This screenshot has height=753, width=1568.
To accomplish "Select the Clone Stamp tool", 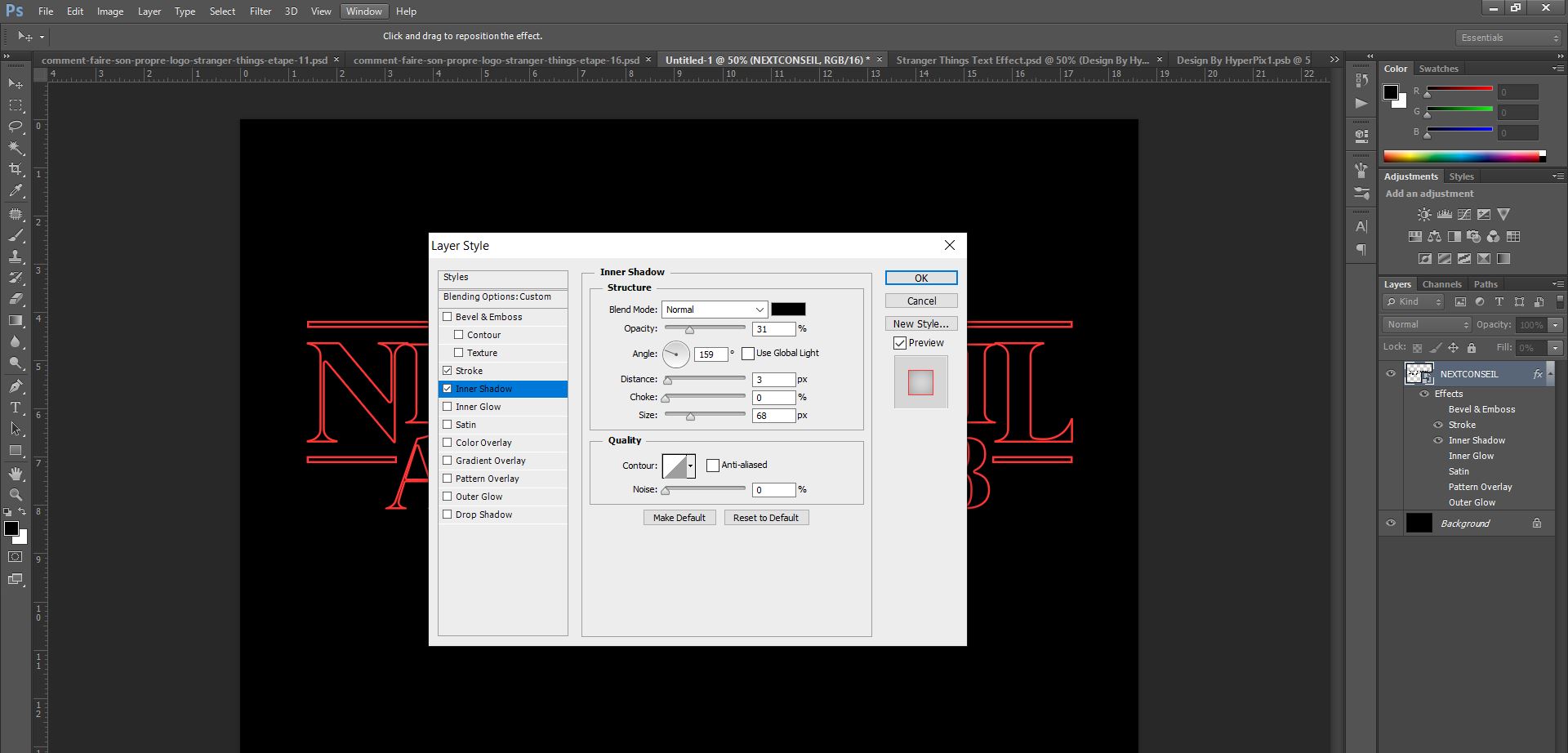I will click(x=16, y=256).
